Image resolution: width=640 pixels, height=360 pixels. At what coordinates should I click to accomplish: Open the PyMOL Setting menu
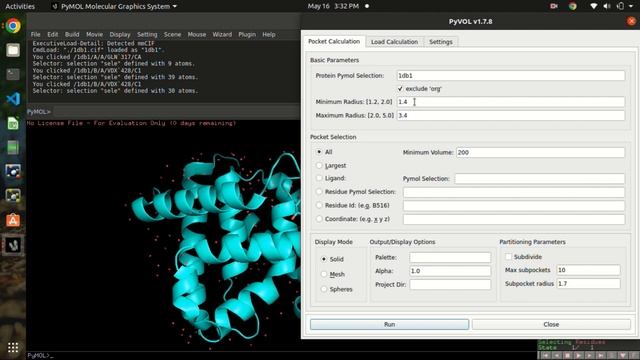[x=147, y=35]
